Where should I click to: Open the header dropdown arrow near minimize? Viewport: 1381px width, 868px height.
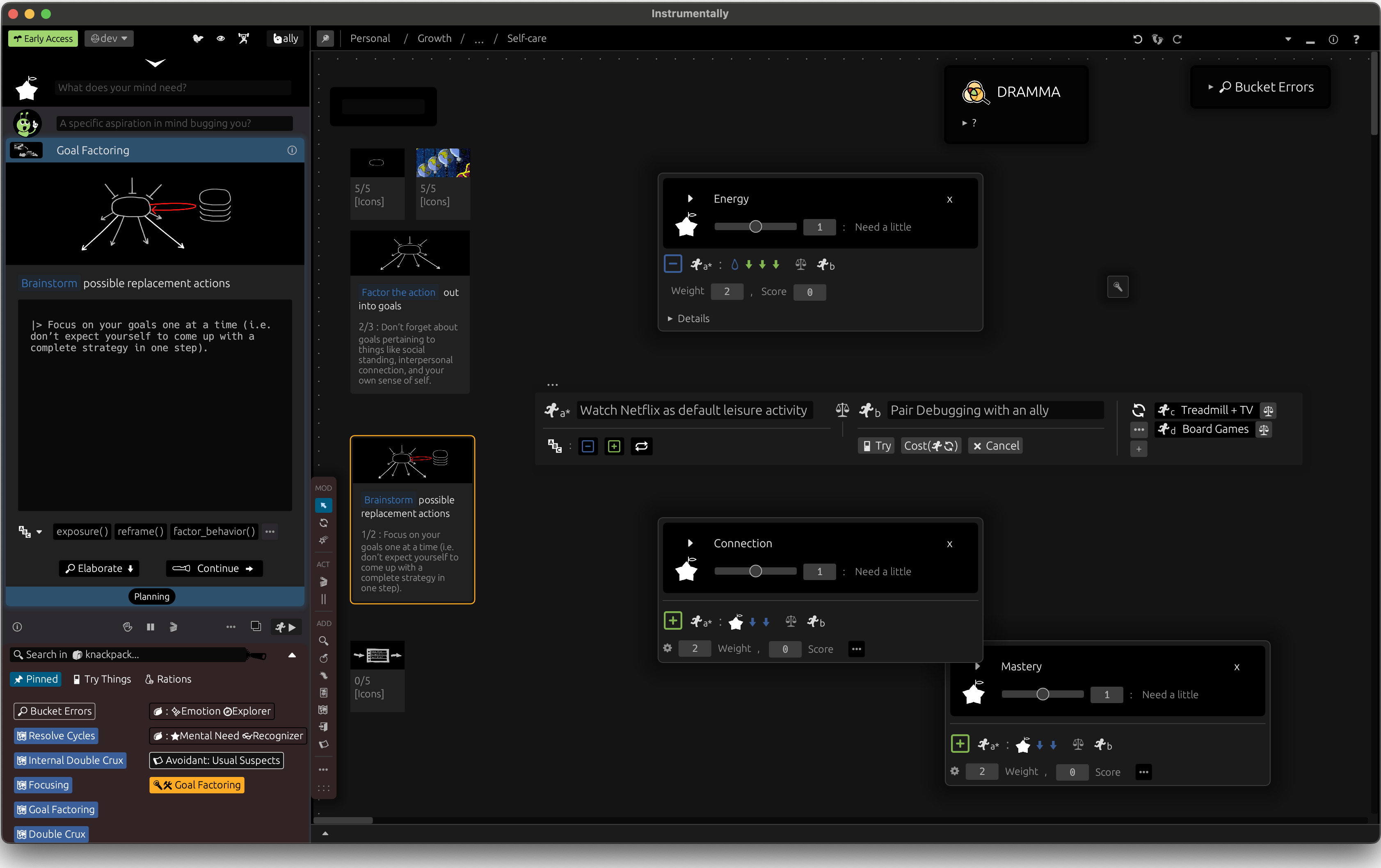click(x=1288, y=39)
